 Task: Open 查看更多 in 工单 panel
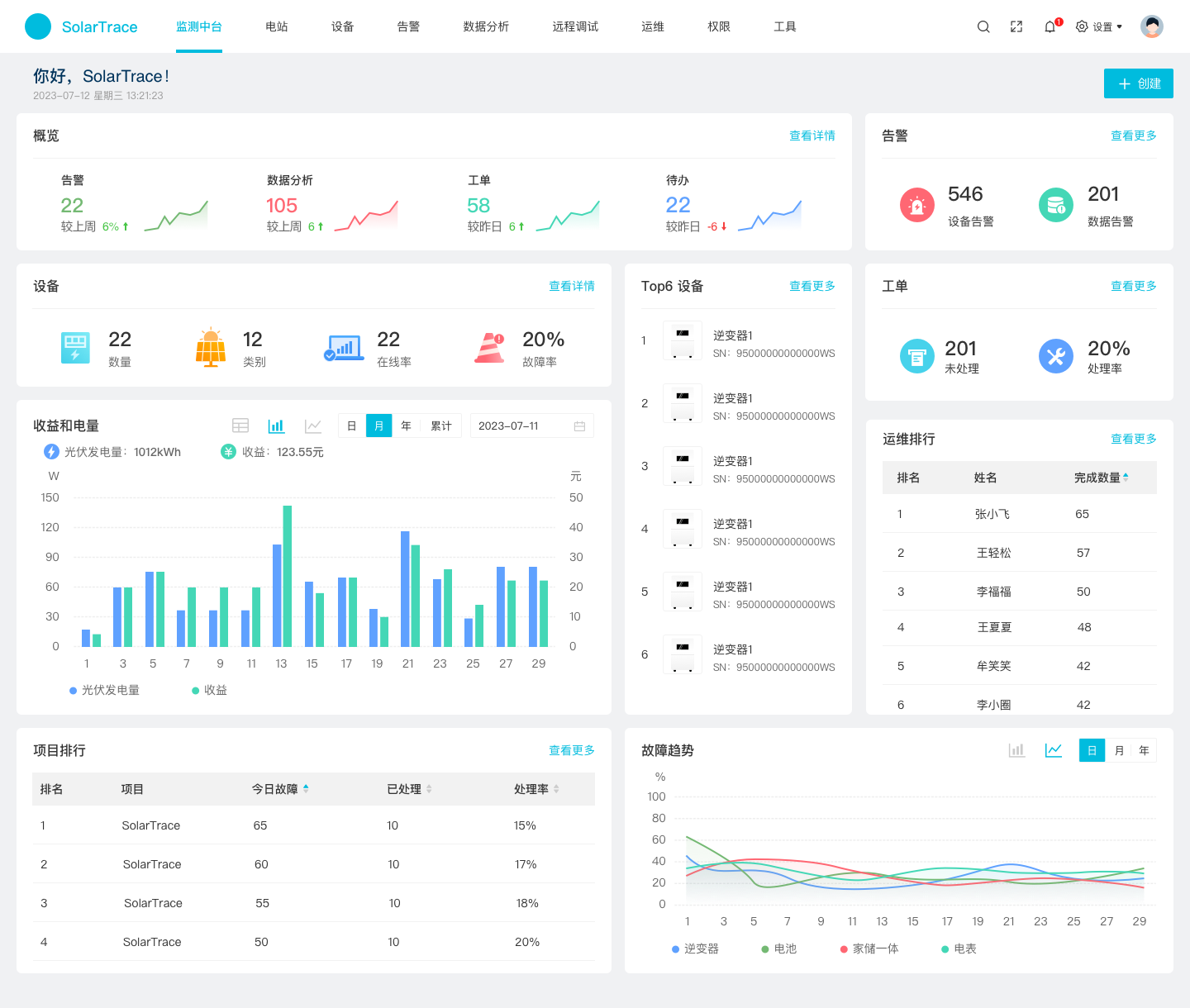tap(1134, 286)
